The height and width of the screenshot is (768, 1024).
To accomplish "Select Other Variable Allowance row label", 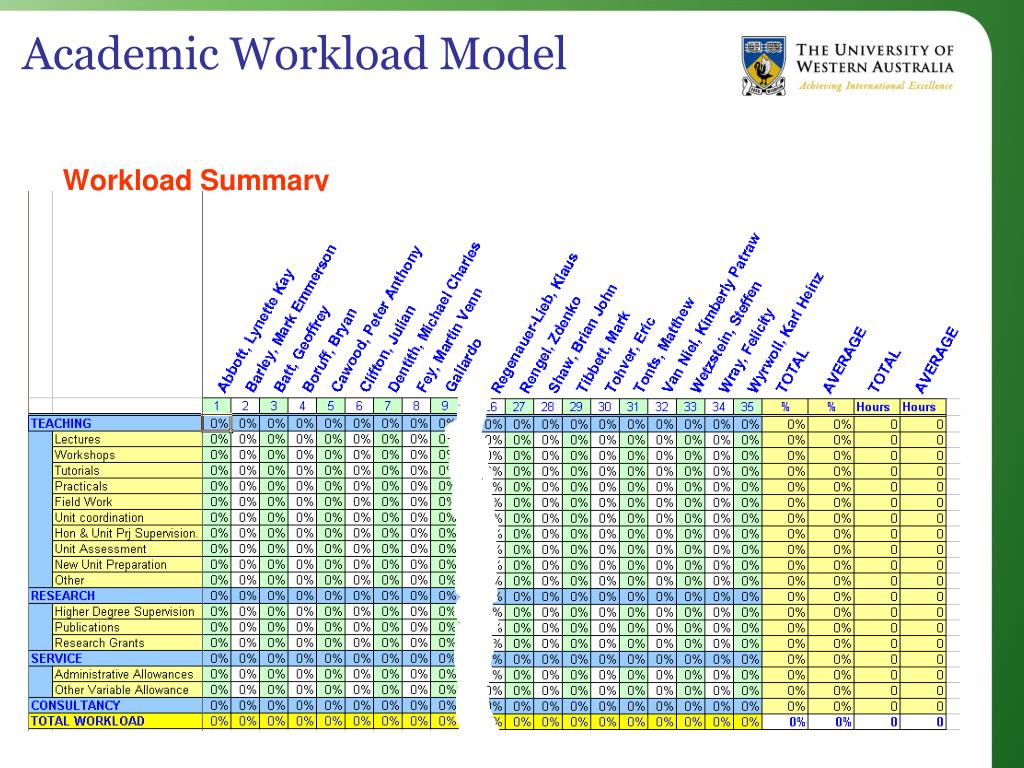I will click(127, 690).
